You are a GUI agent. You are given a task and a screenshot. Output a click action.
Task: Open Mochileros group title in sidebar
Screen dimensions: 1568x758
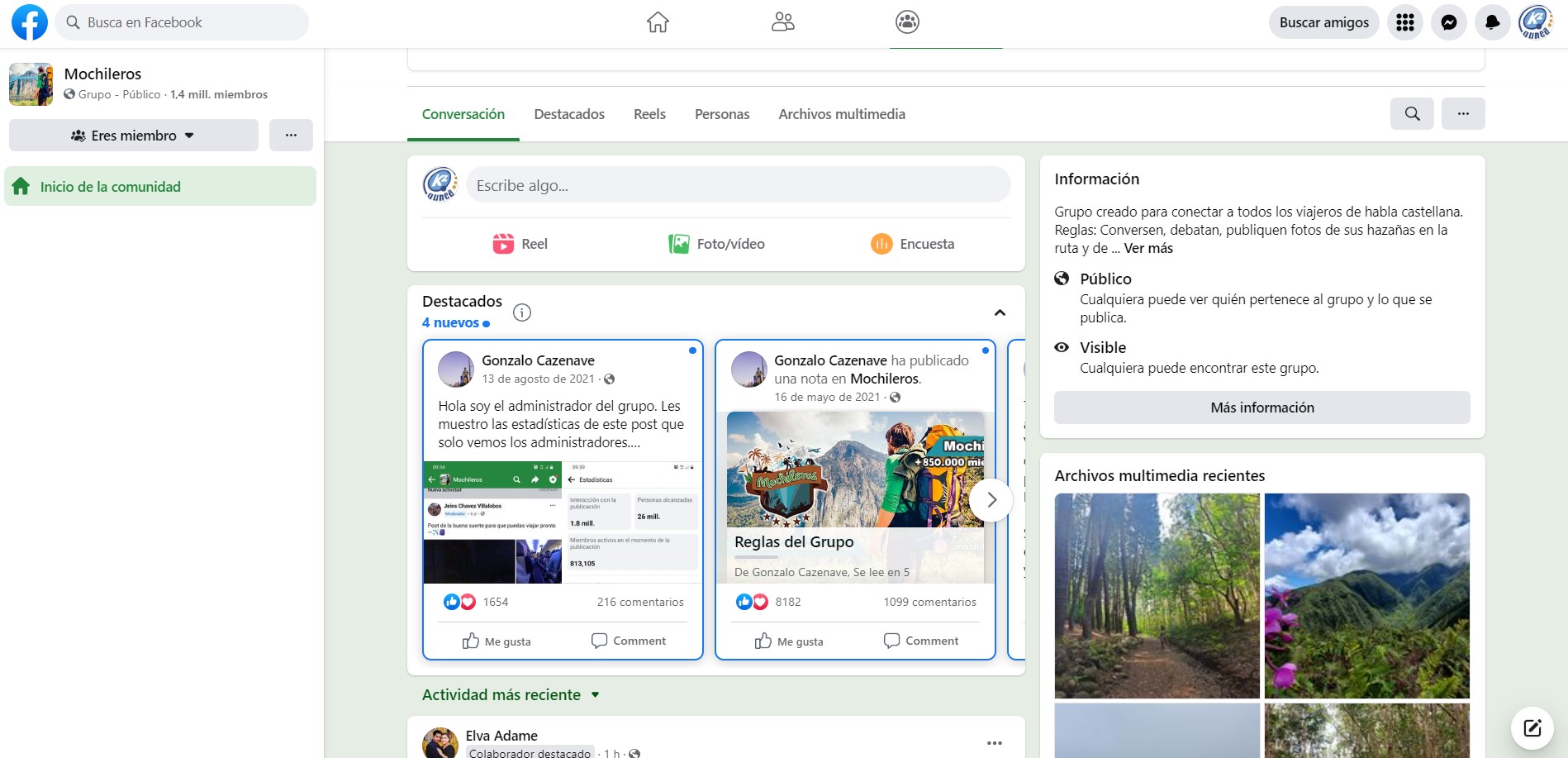coord(102,74)
